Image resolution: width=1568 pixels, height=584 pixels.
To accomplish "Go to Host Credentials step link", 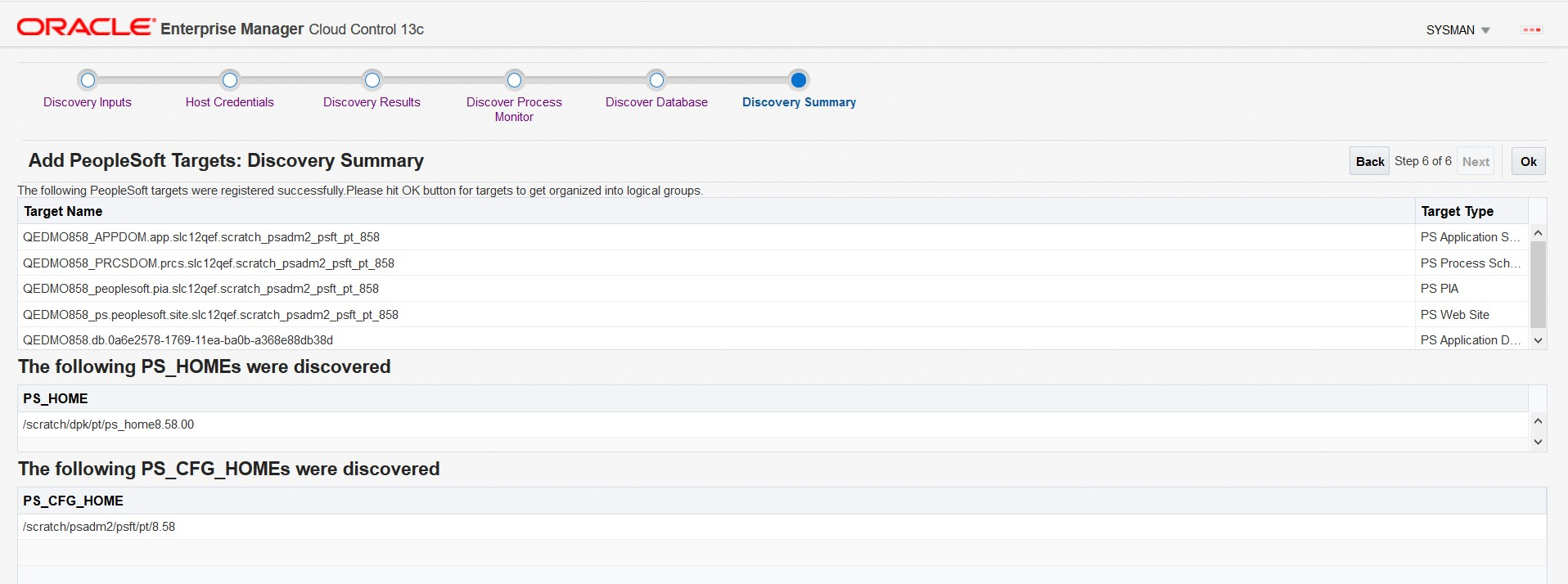I will coord(230,102).
